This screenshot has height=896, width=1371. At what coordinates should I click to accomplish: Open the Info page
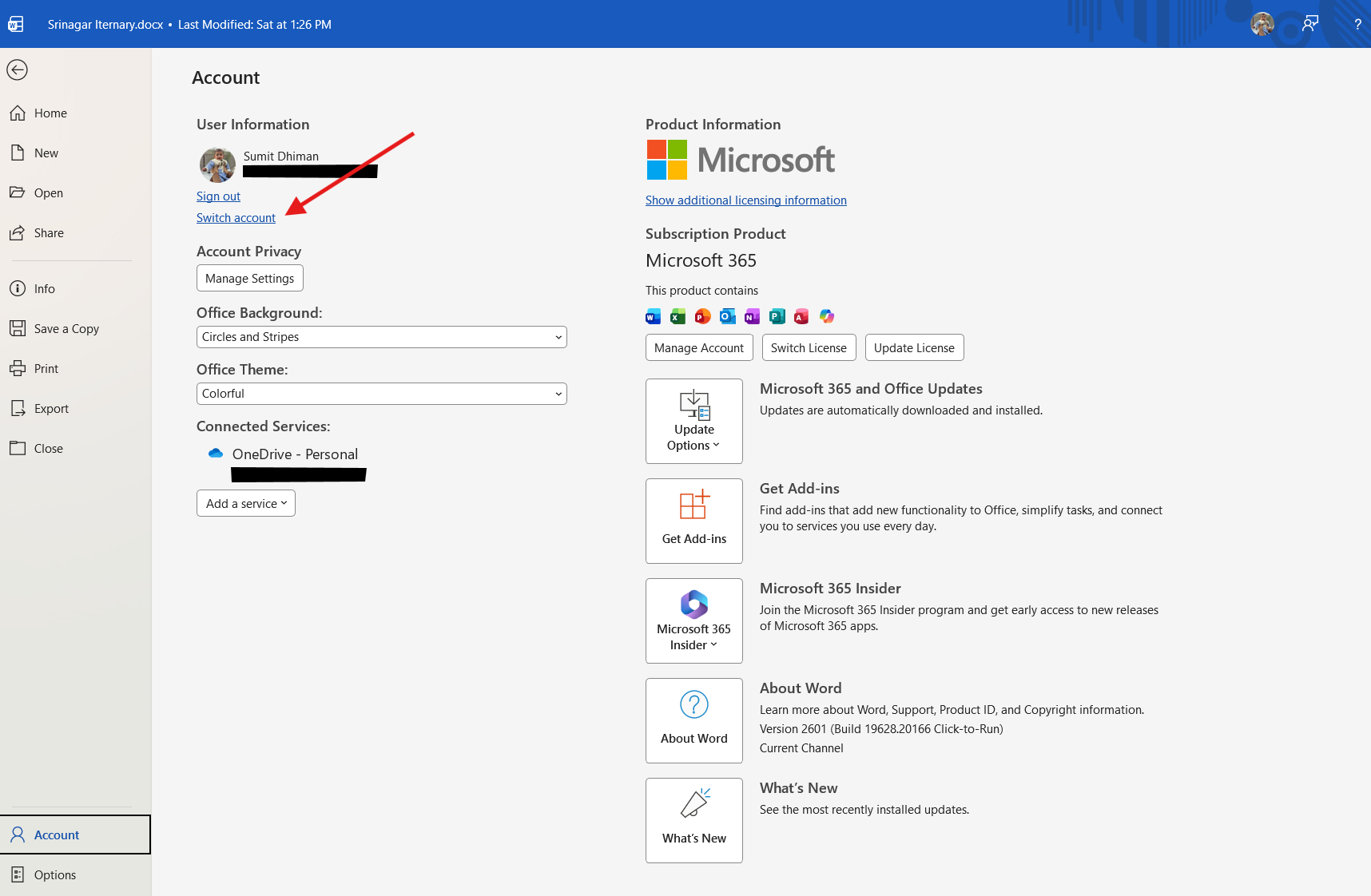point(75,289)
